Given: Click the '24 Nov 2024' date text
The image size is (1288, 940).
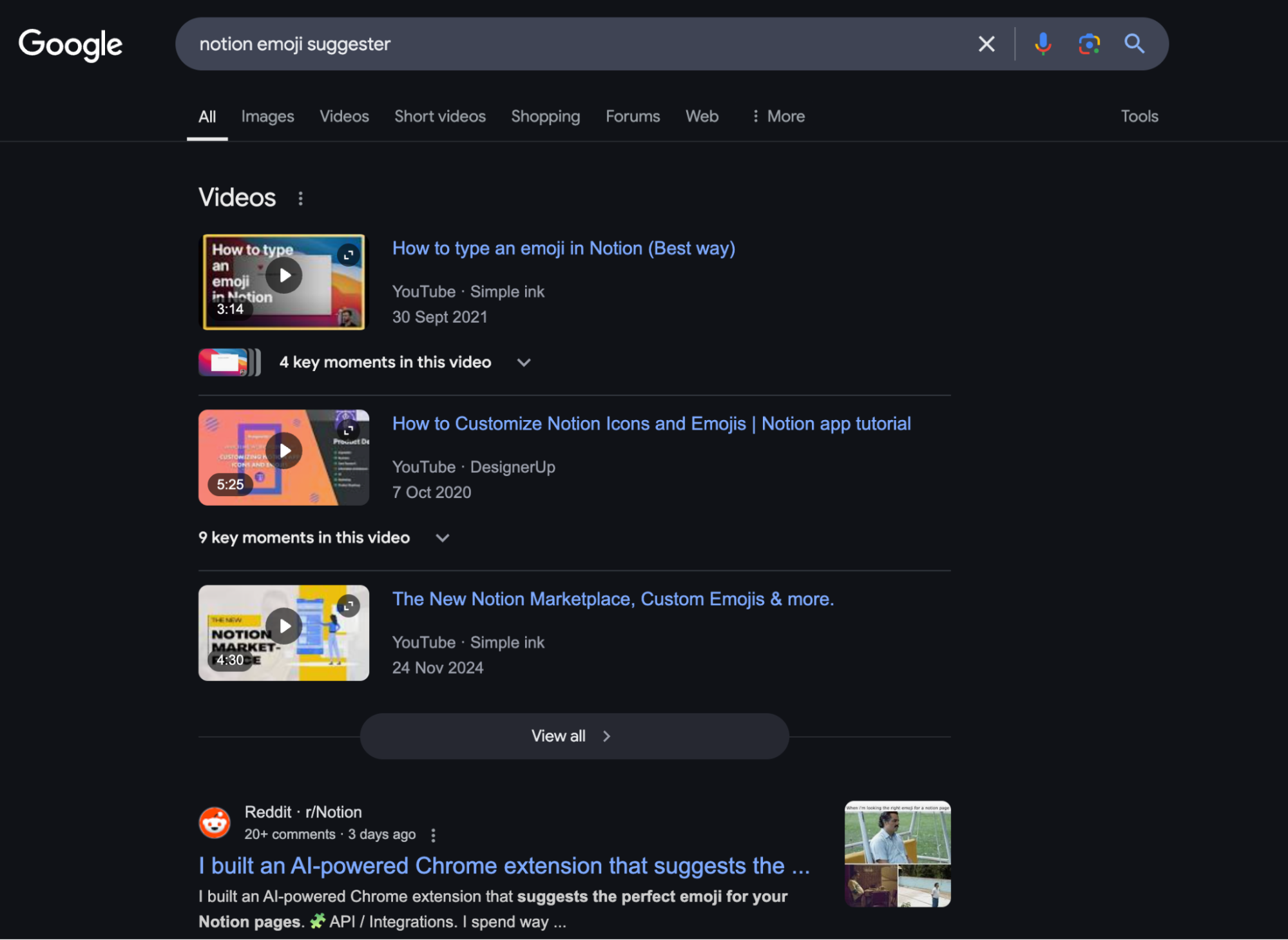Looking at the screenshot, I should point(437,668).
